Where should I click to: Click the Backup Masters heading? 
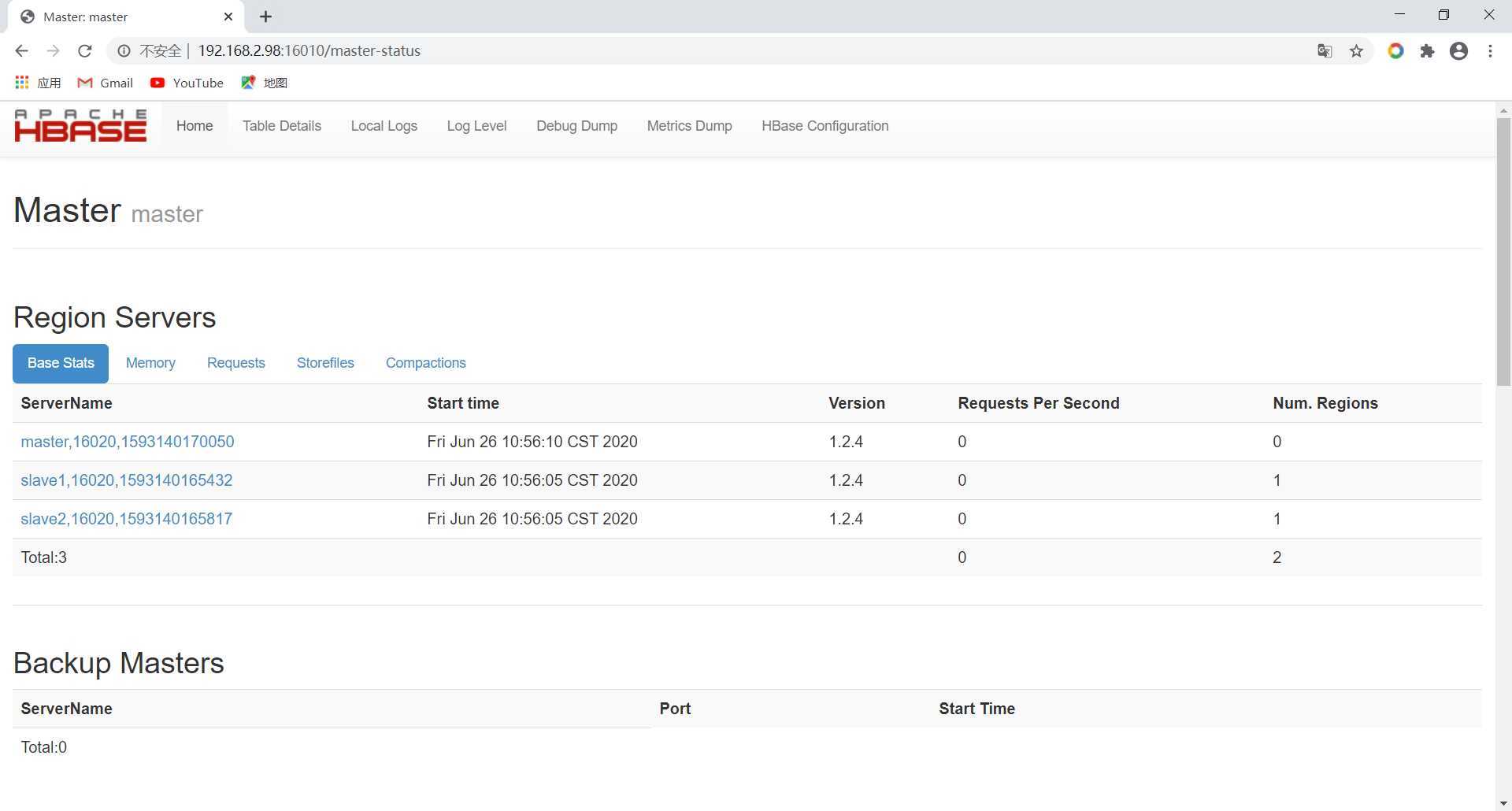(x=119, y=663)
